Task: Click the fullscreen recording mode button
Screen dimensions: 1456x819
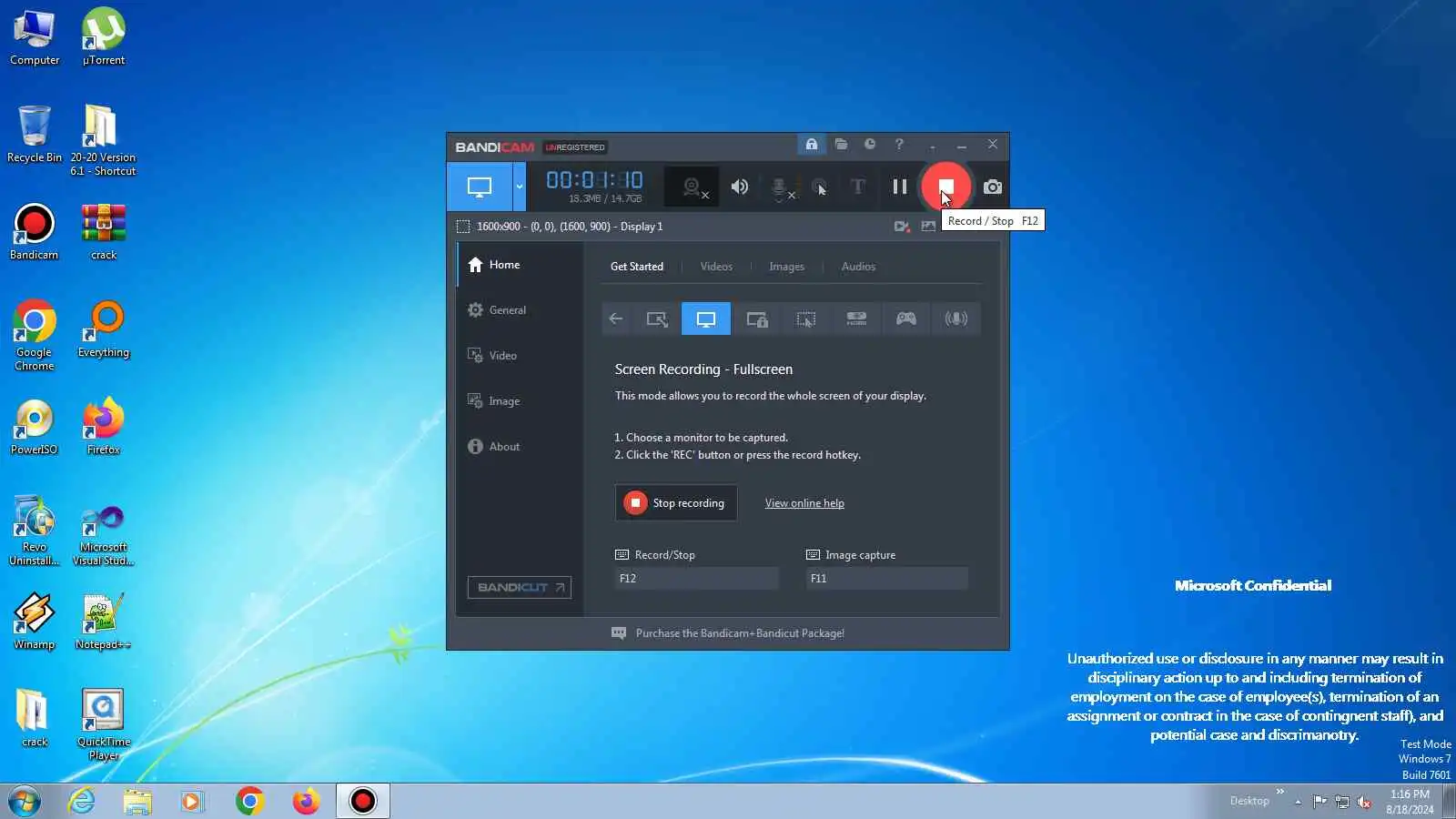Action: pyautogui.click(x=480, y=187)
